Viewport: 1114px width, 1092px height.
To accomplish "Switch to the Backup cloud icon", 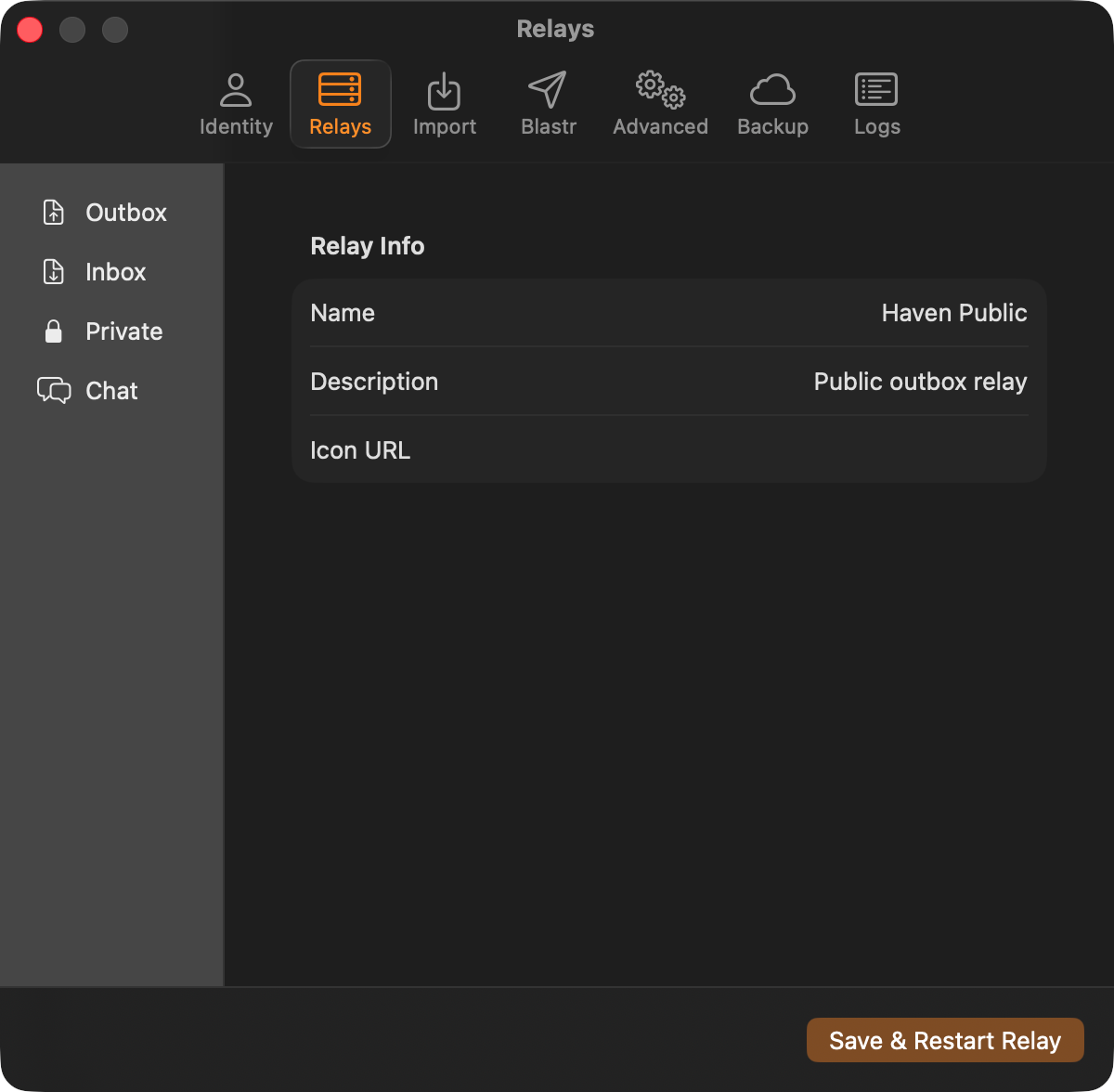I will 772,90.
